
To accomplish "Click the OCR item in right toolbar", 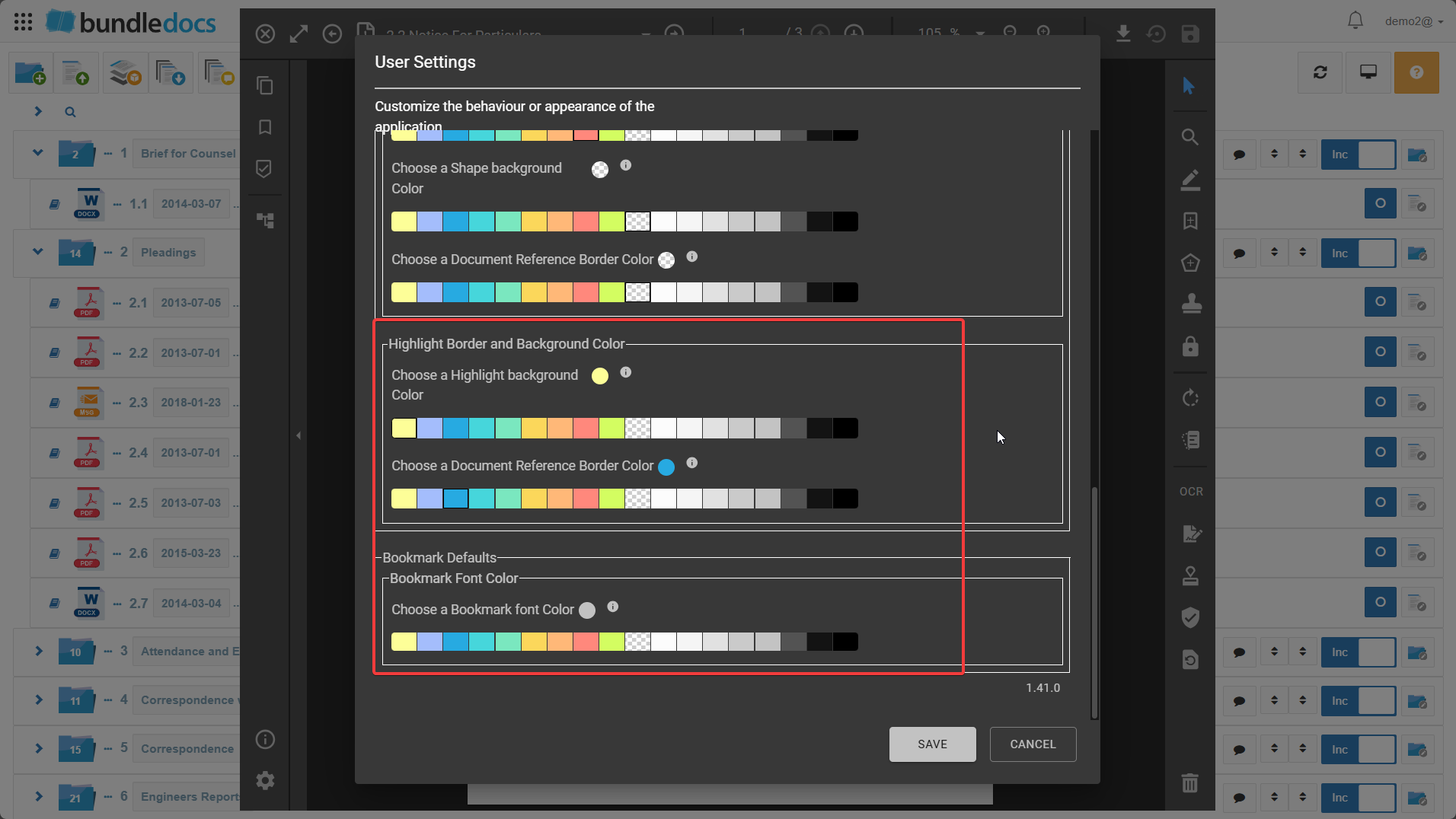I will click(x=1191, y=492).
